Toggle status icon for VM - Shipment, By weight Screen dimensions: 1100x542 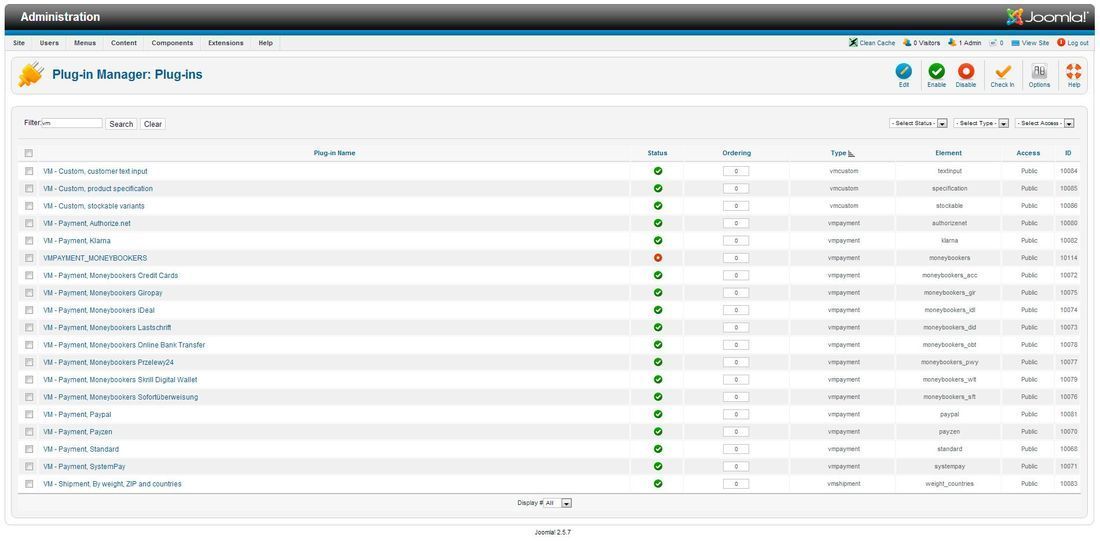point(658,484)
